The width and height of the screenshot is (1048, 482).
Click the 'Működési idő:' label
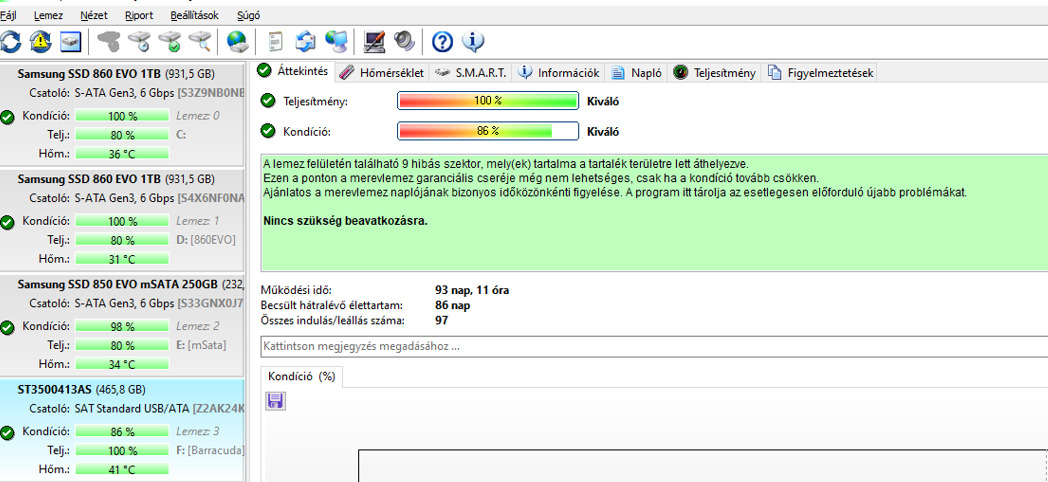pyautogui.click(x=295, y=290)
